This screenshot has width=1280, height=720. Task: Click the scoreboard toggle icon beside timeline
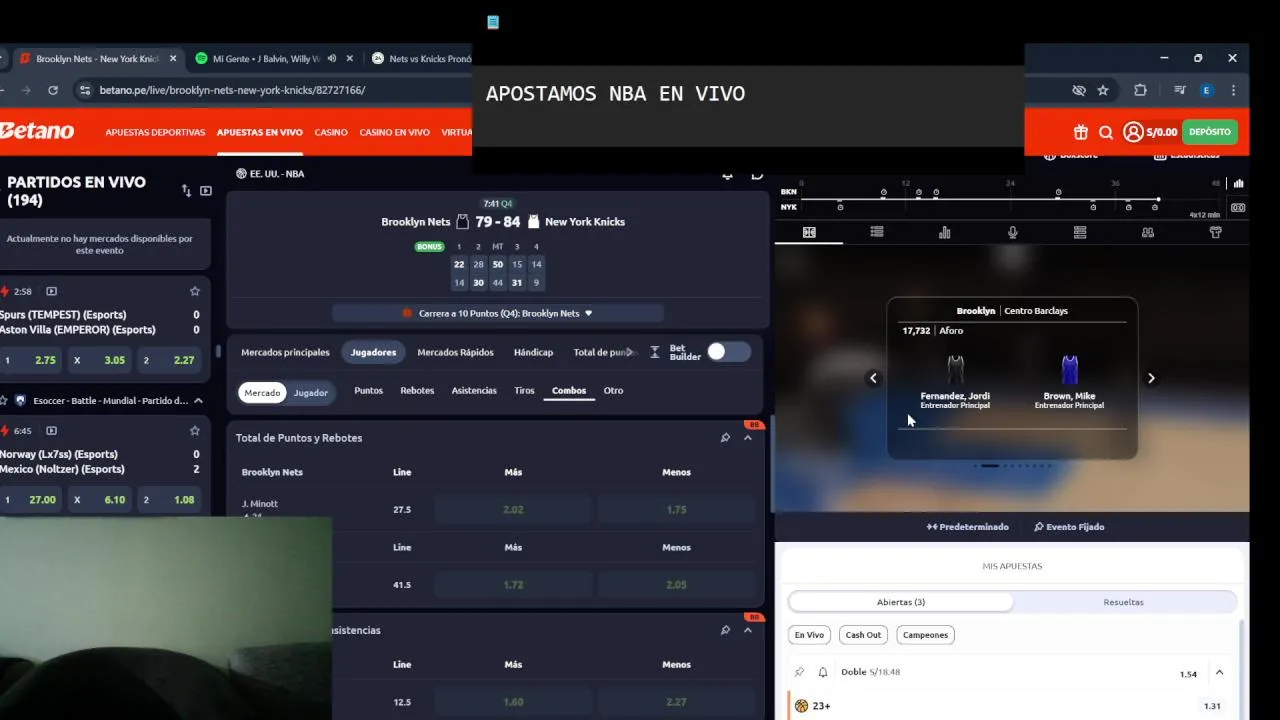1238,207
